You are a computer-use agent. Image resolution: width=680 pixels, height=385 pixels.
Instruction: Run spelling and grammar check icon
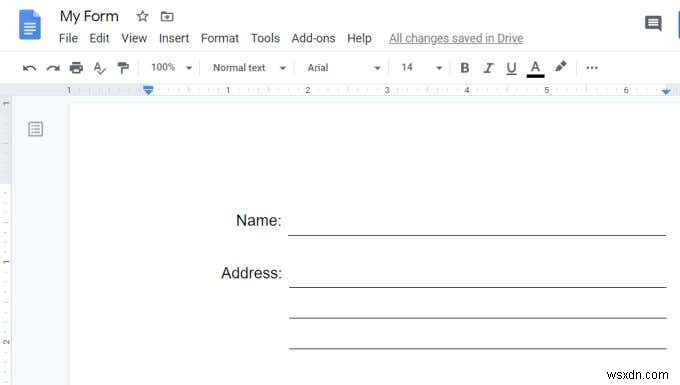pyautogui.click(x=99, y=68)
